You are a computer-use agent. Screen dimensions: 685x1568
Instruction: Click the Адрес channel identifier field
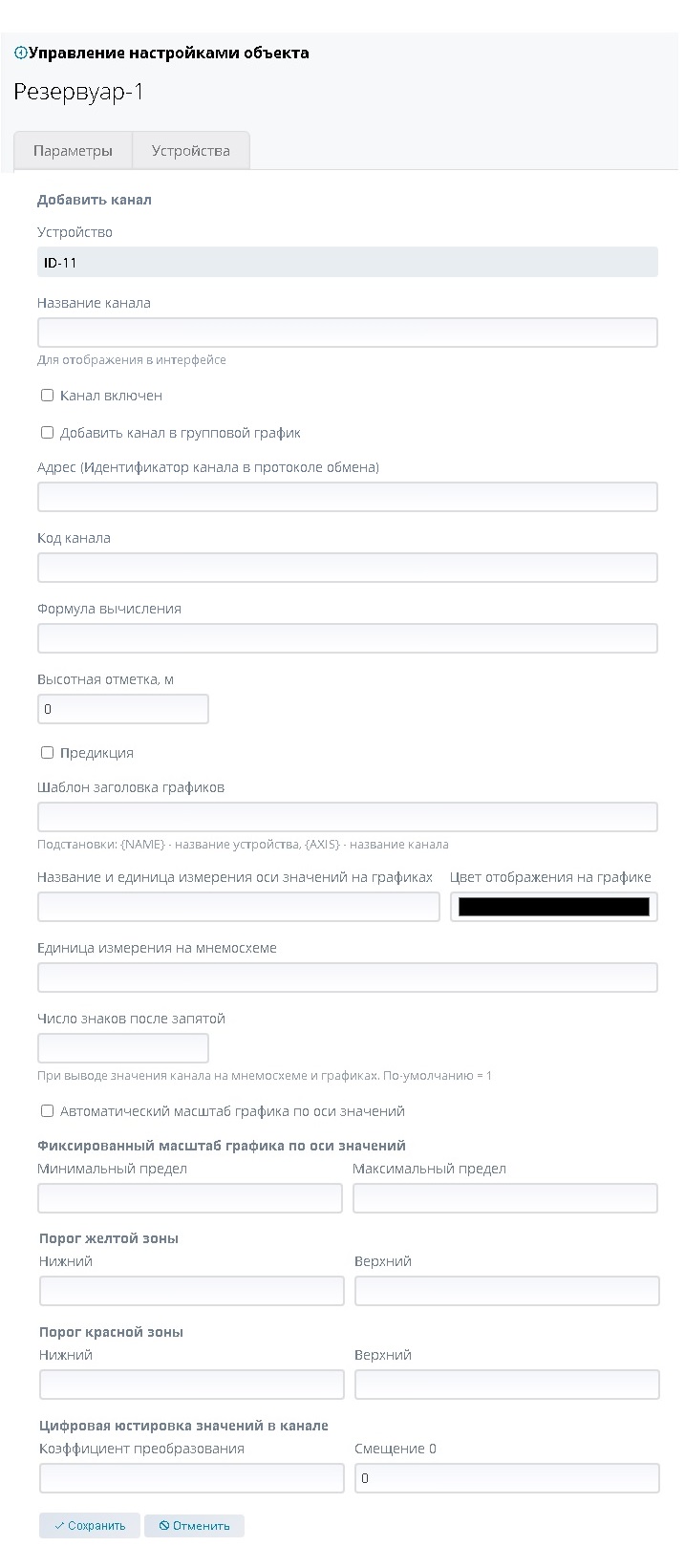tap(347, 497)
